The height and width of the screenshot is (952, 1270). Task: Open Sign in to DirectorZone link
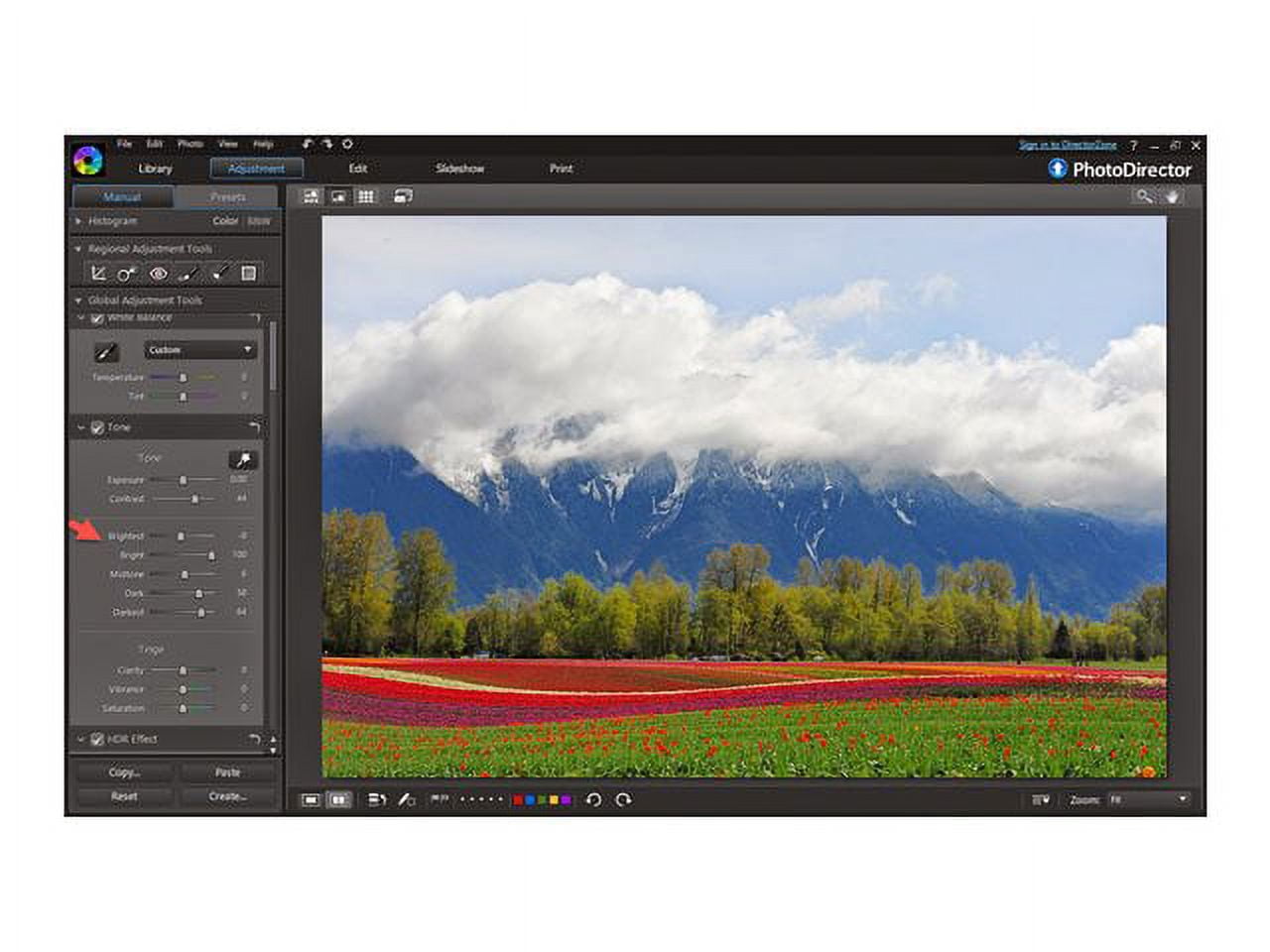click(1068, 145)
